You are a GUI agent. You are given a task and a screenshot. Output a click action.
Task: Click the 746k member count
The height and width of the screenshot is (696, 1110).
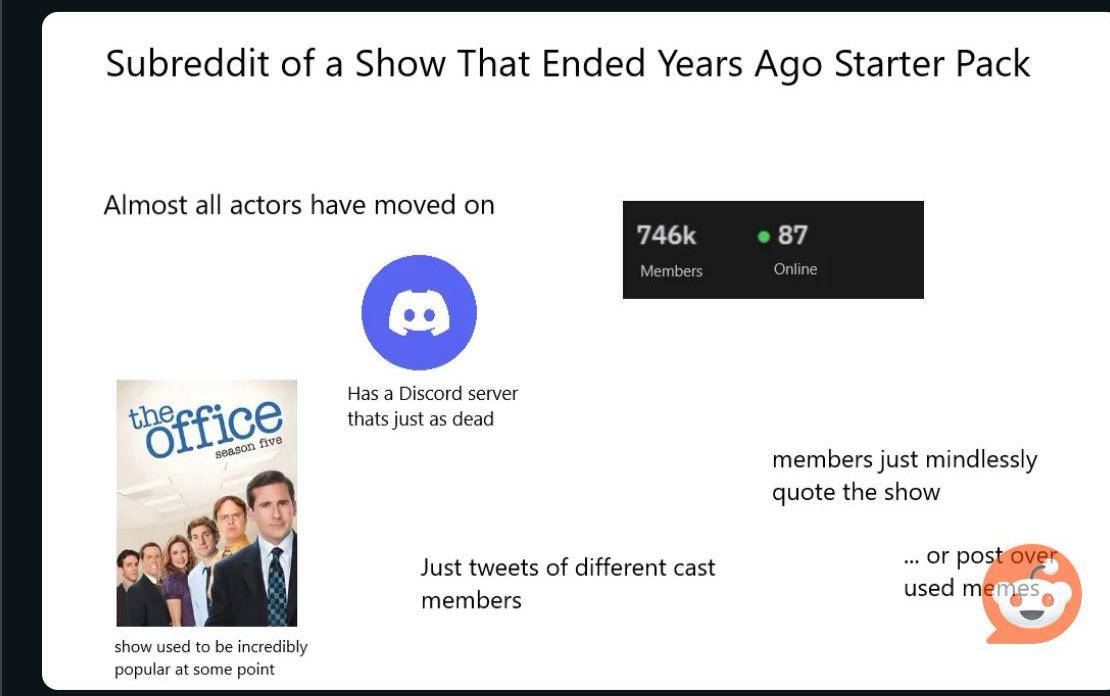[x=666, y=235]
